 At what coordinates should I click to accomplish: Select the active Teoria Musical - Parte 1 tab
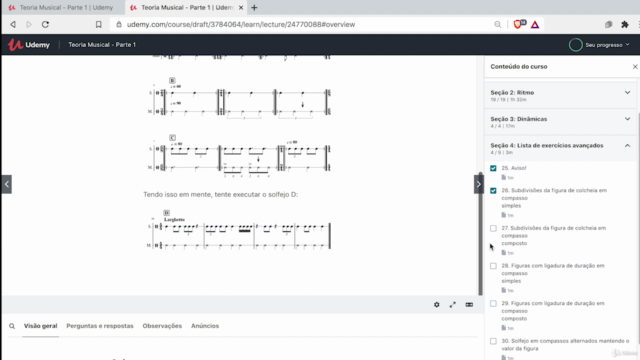186,7
